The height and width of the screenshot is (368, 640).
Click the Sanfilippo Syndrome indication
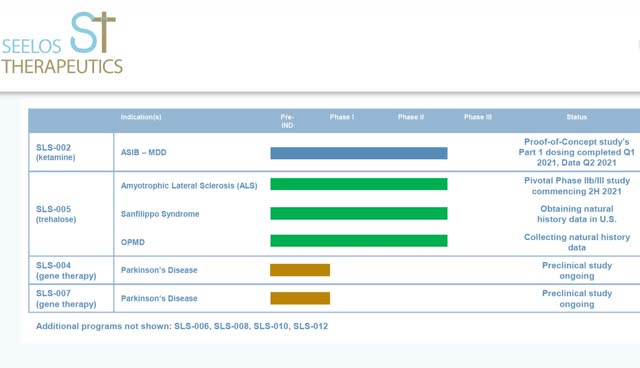tap(160, 214)
